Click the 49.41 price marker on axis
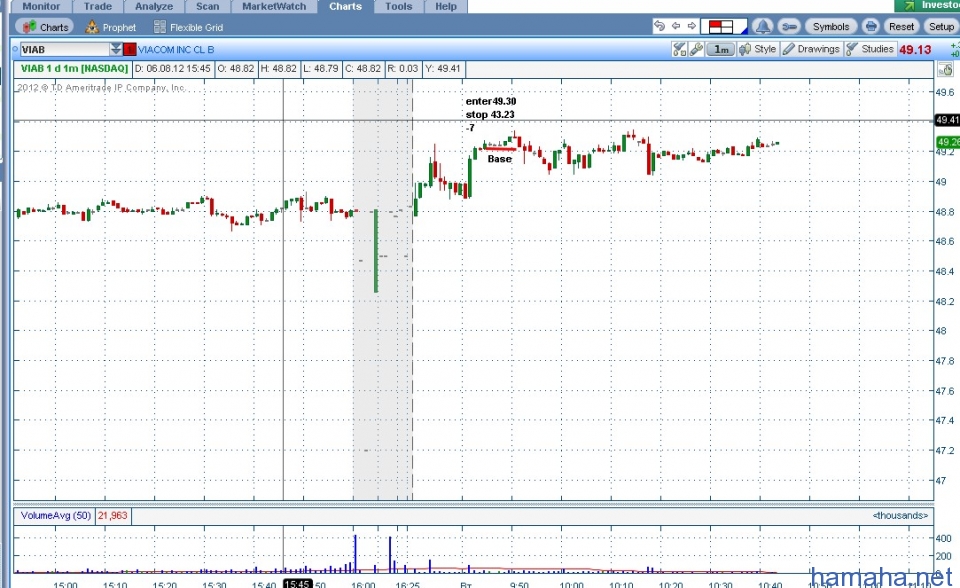 click(947, 120)
